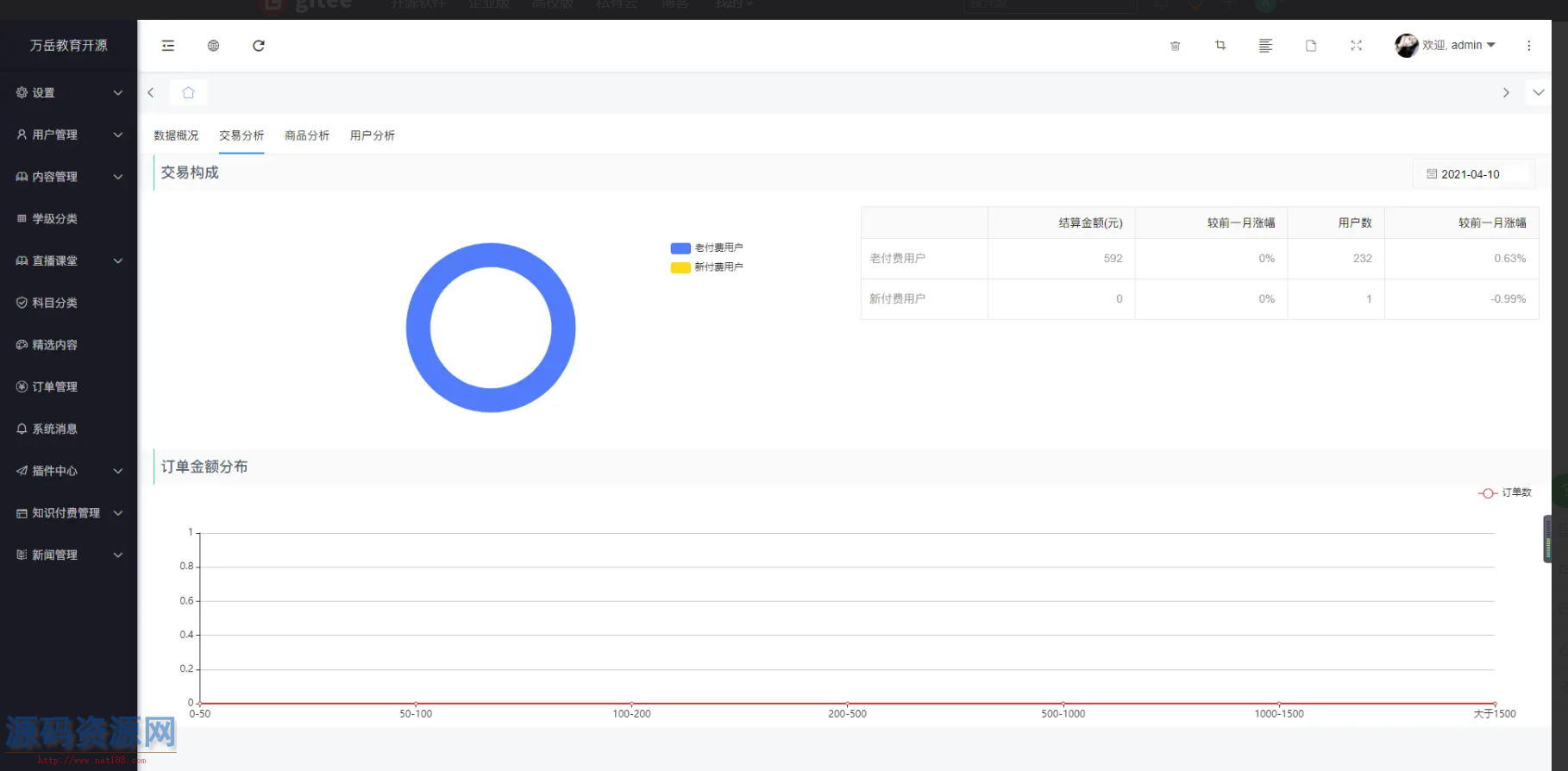
Task: Go to the home tab icon
Action: pyautogui.click(x=188, y=92)
